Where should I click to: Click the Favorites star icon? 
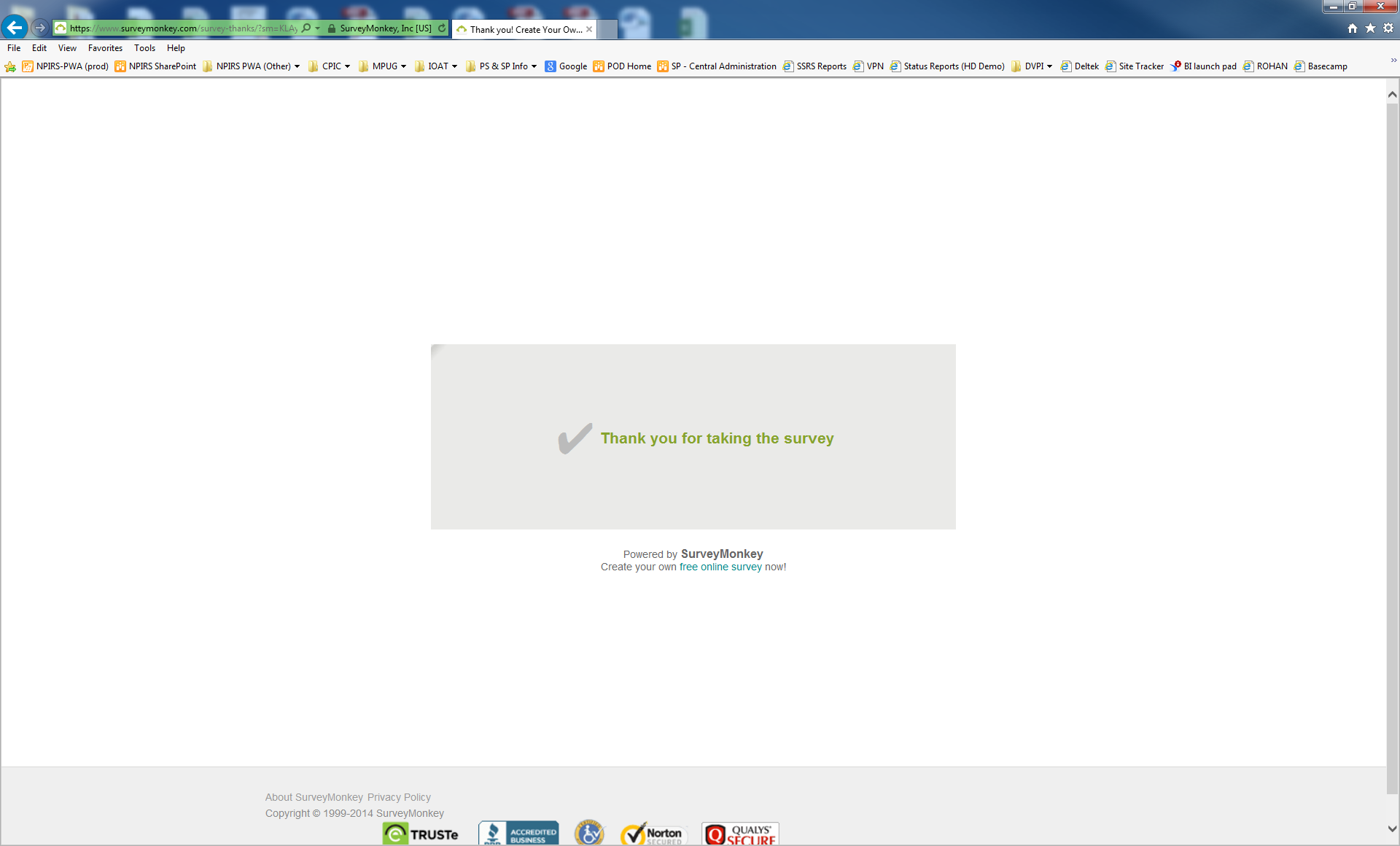1370,28
